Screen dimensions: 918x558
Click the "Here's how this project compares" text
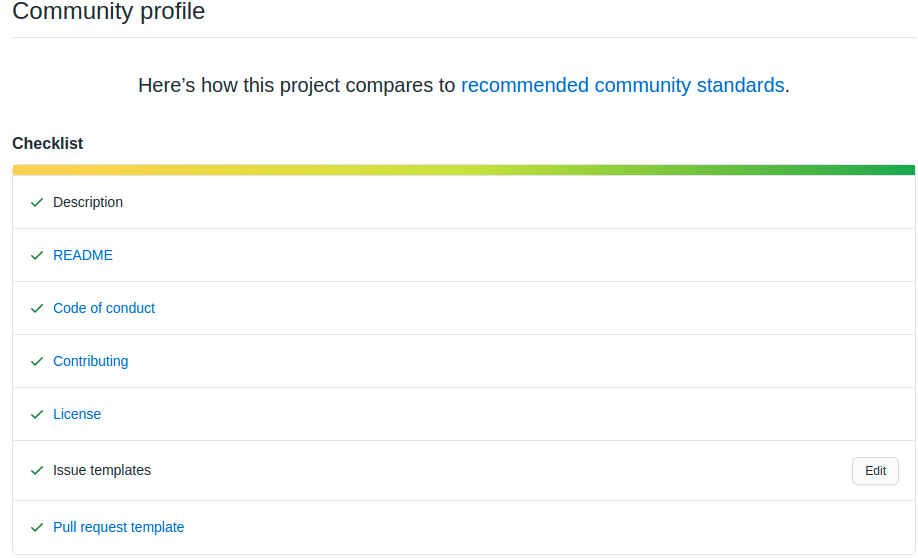(296, 85)
